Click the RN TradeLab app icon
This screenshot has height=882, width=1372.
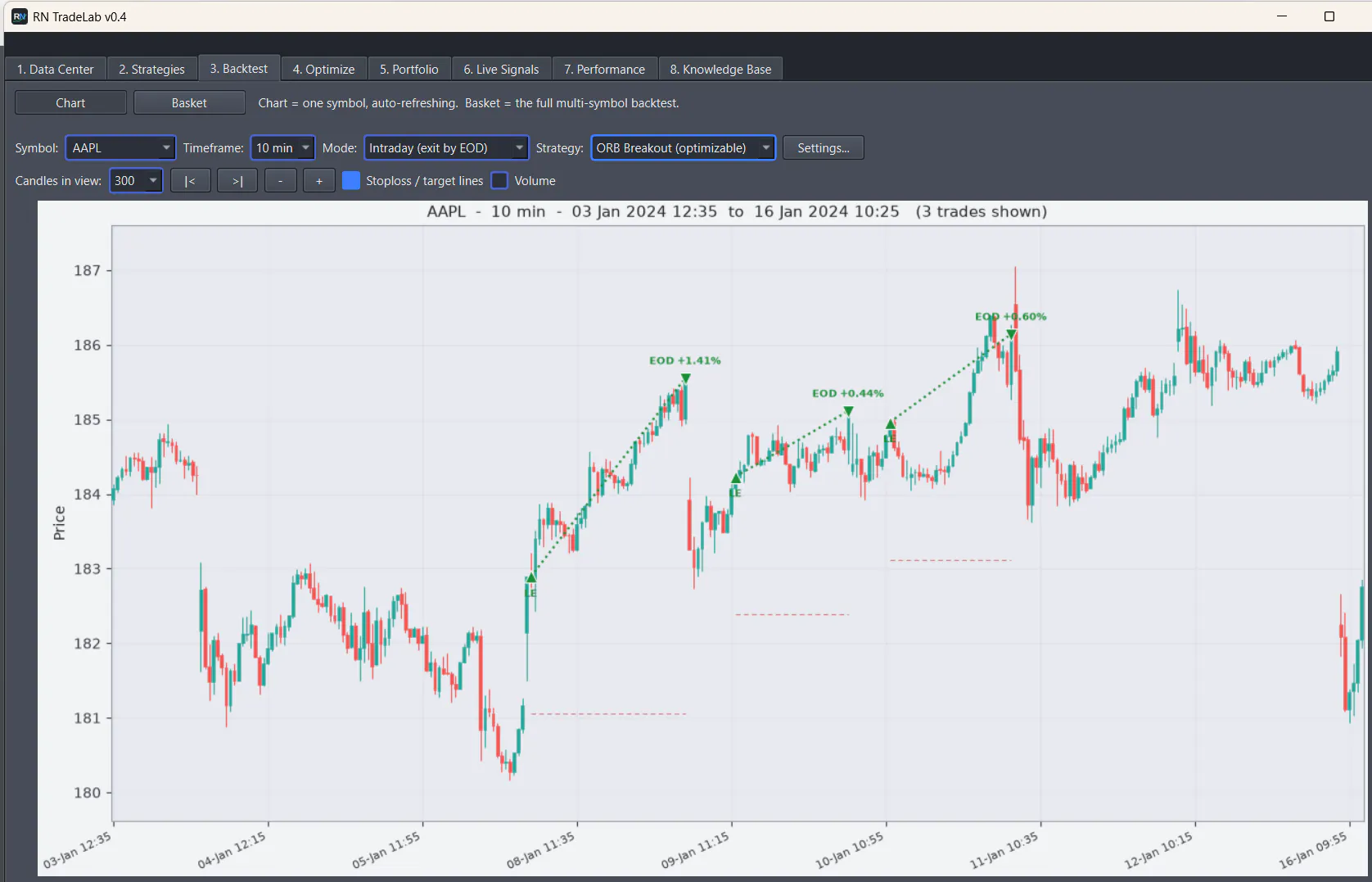(x=20, y=16)
